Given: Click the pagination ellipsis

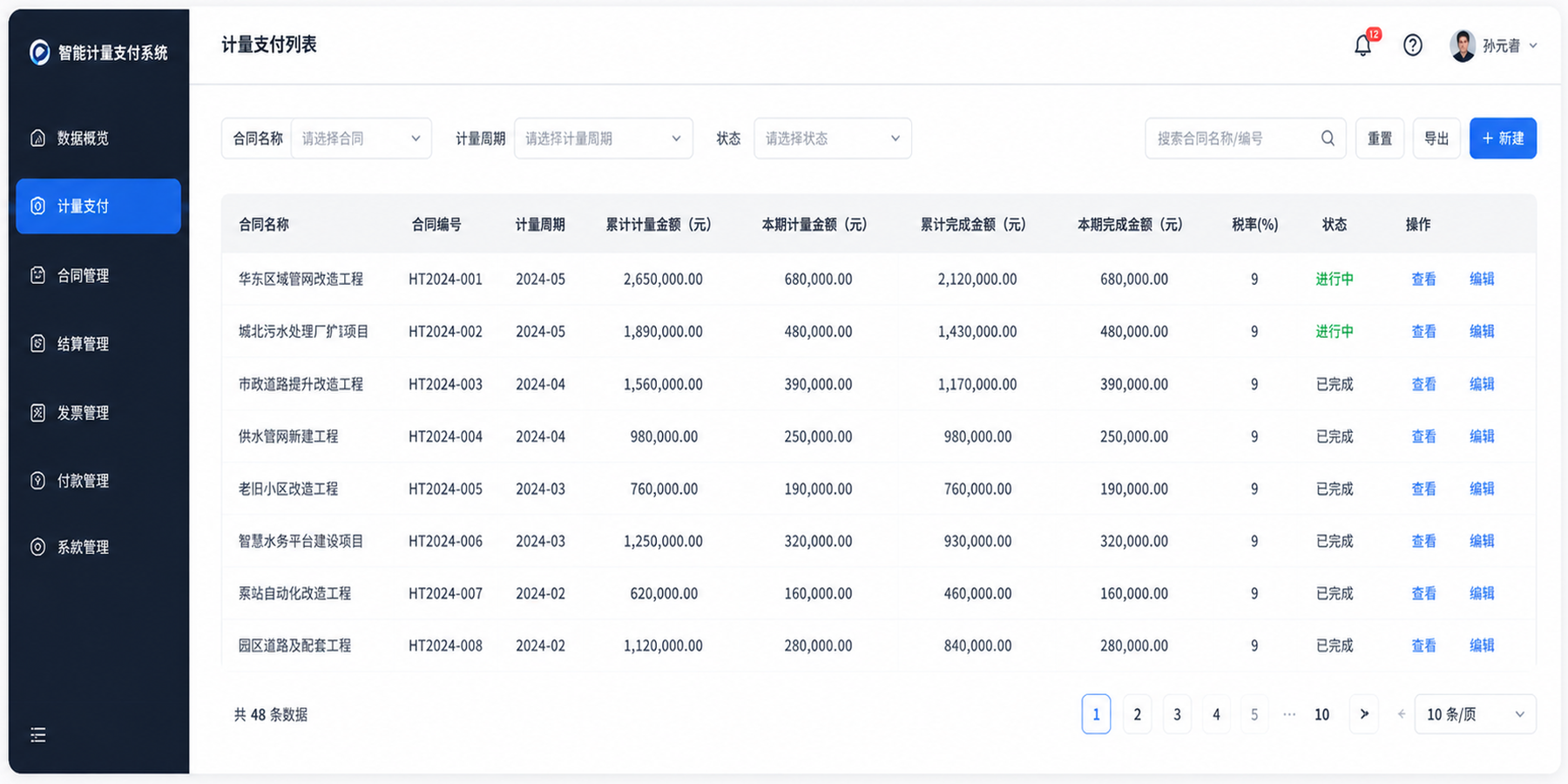Looking at the screenshot, I should (1289, 714).
